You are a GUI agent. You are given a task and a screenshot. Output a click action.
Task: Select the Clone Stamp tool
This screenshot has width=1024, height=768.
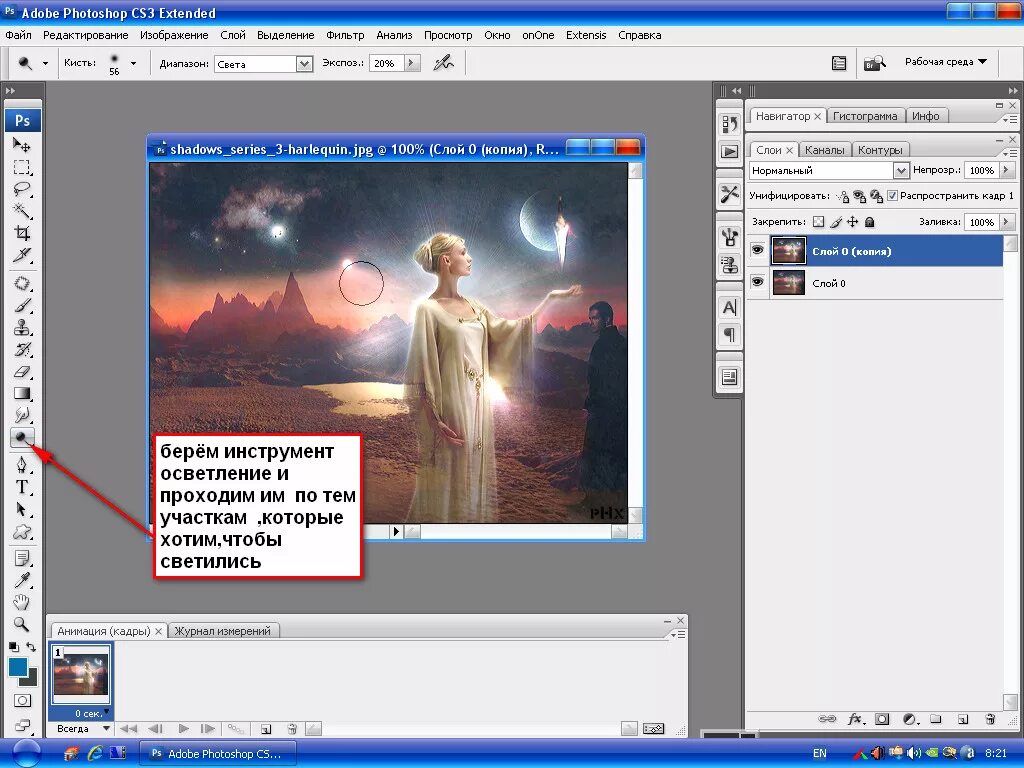click(x=22, y=328)
